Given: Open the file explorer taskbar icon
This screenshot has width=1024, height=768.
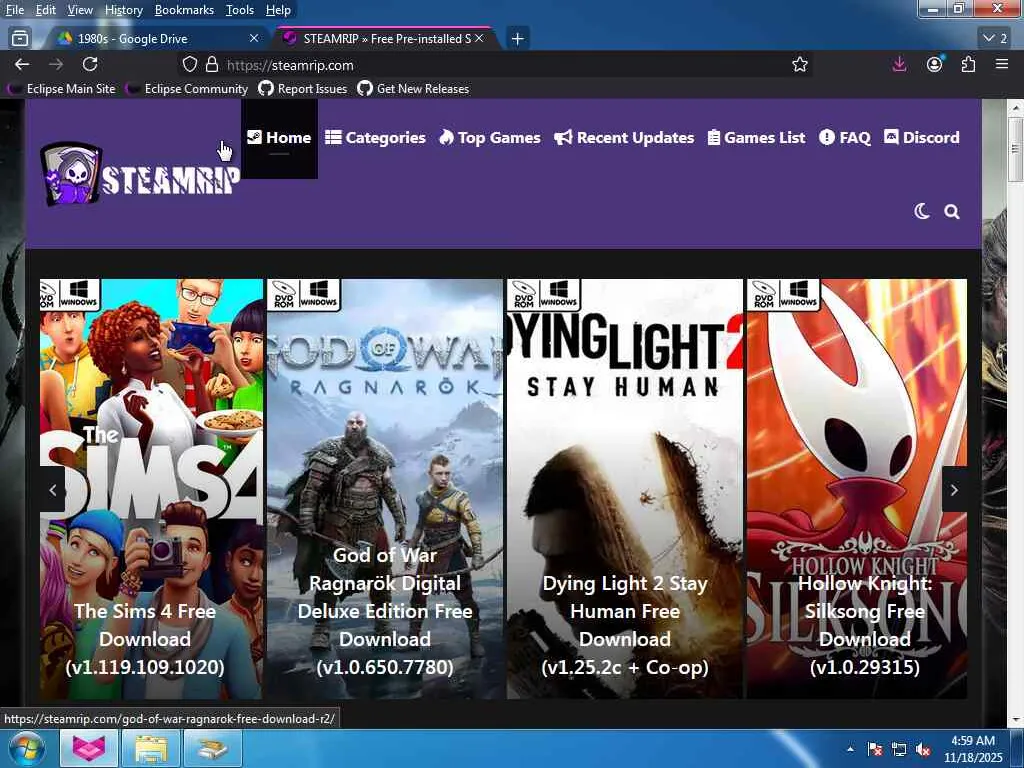Looking at the screenshot, I should [x=151, y=748].
